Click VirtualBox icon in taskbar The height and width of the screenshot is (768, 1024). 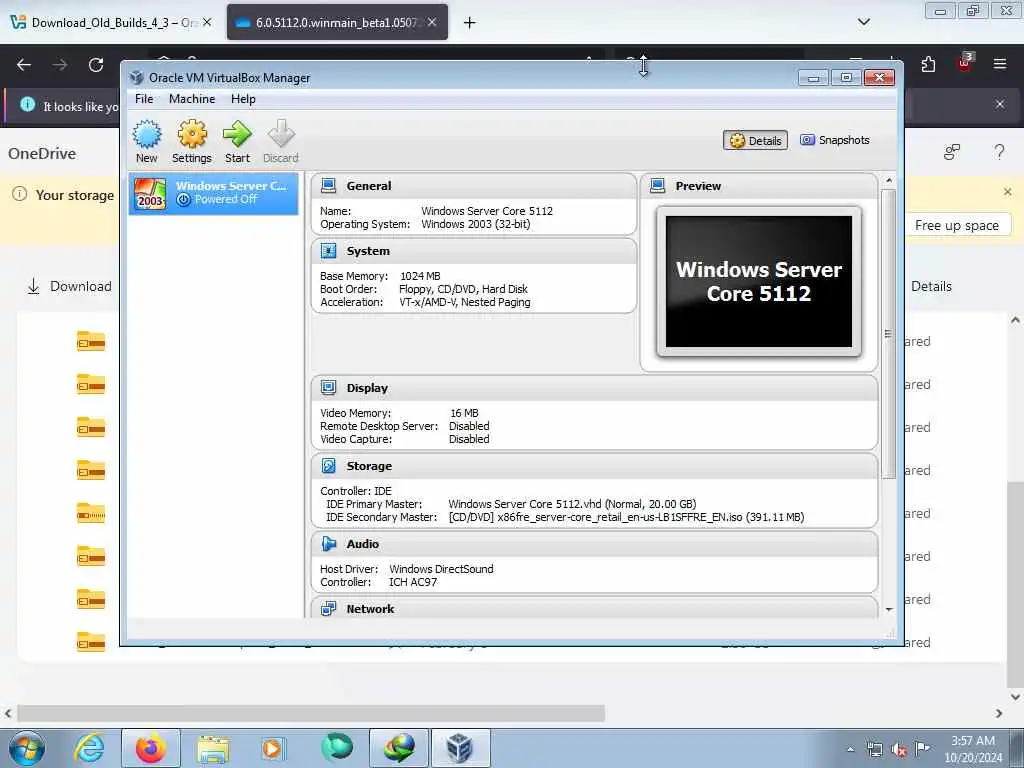460,748
